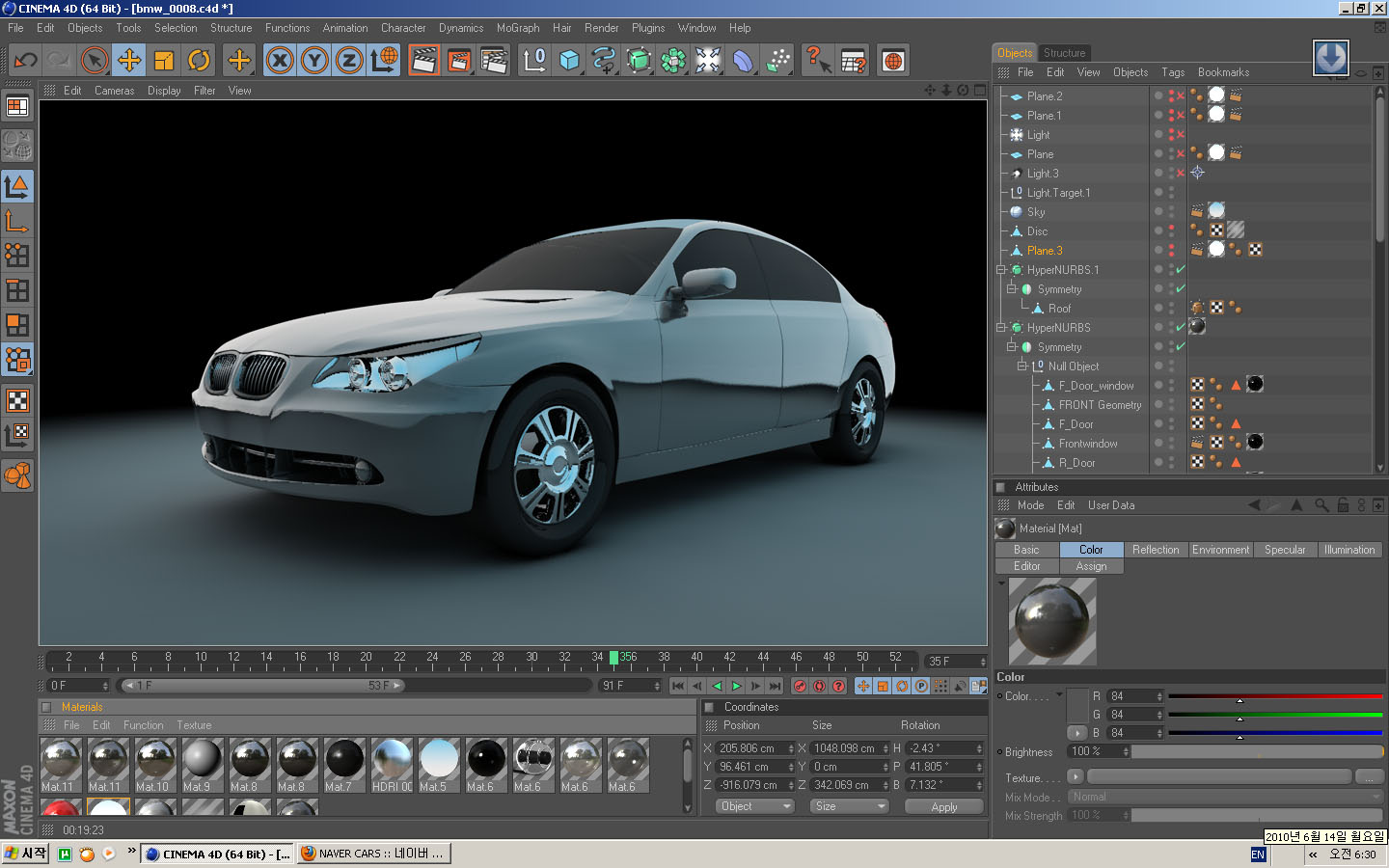
Task: Switch to Reflection material tab
Action: point(1156,550)
